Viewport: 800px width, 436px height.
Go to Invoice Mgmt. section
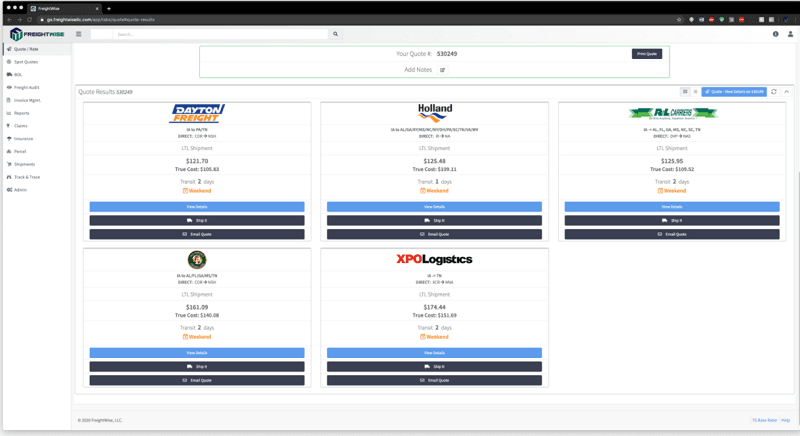[27, 100]
